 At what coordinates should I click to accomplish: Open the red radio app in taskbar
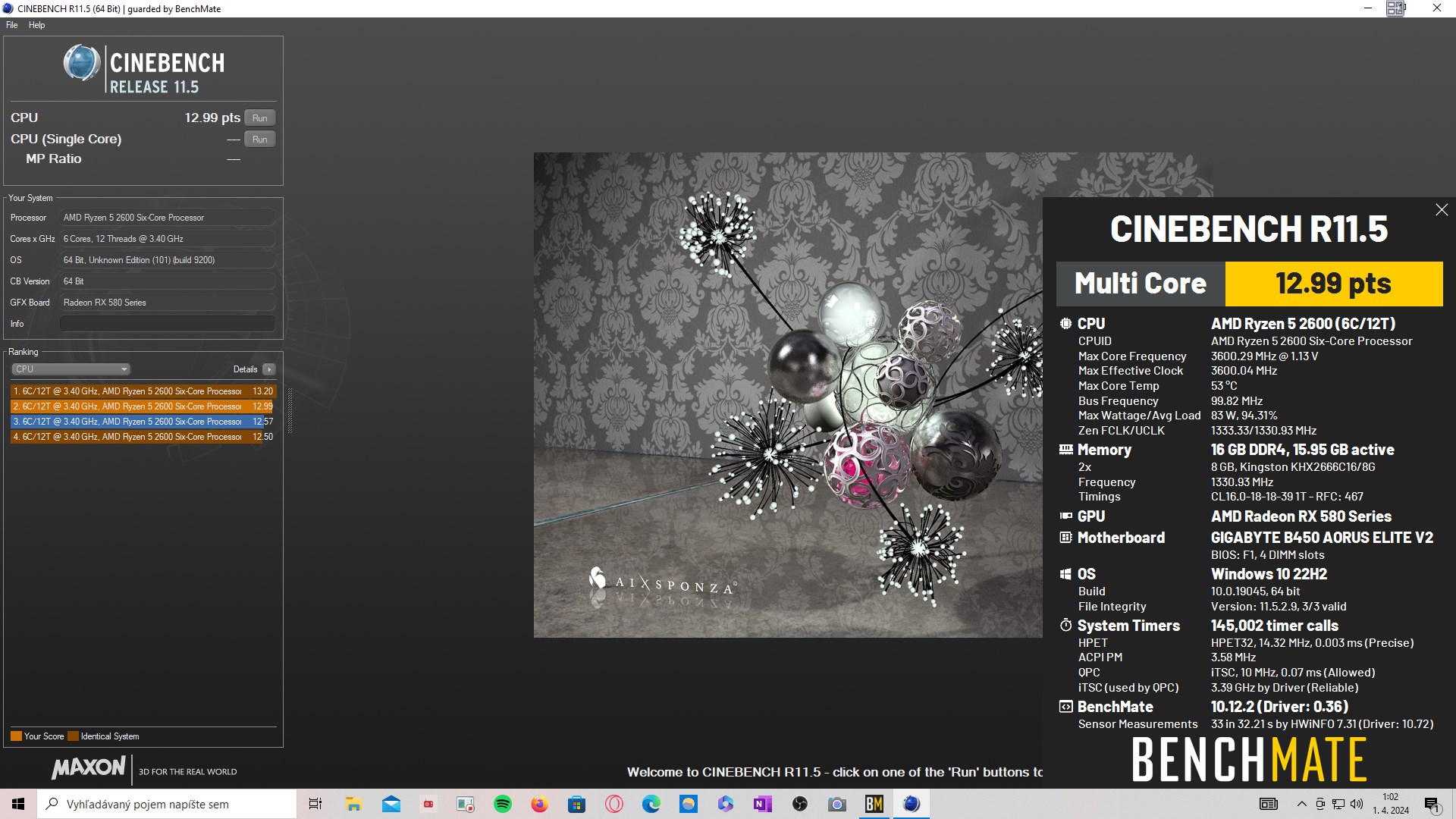(428, 804)
